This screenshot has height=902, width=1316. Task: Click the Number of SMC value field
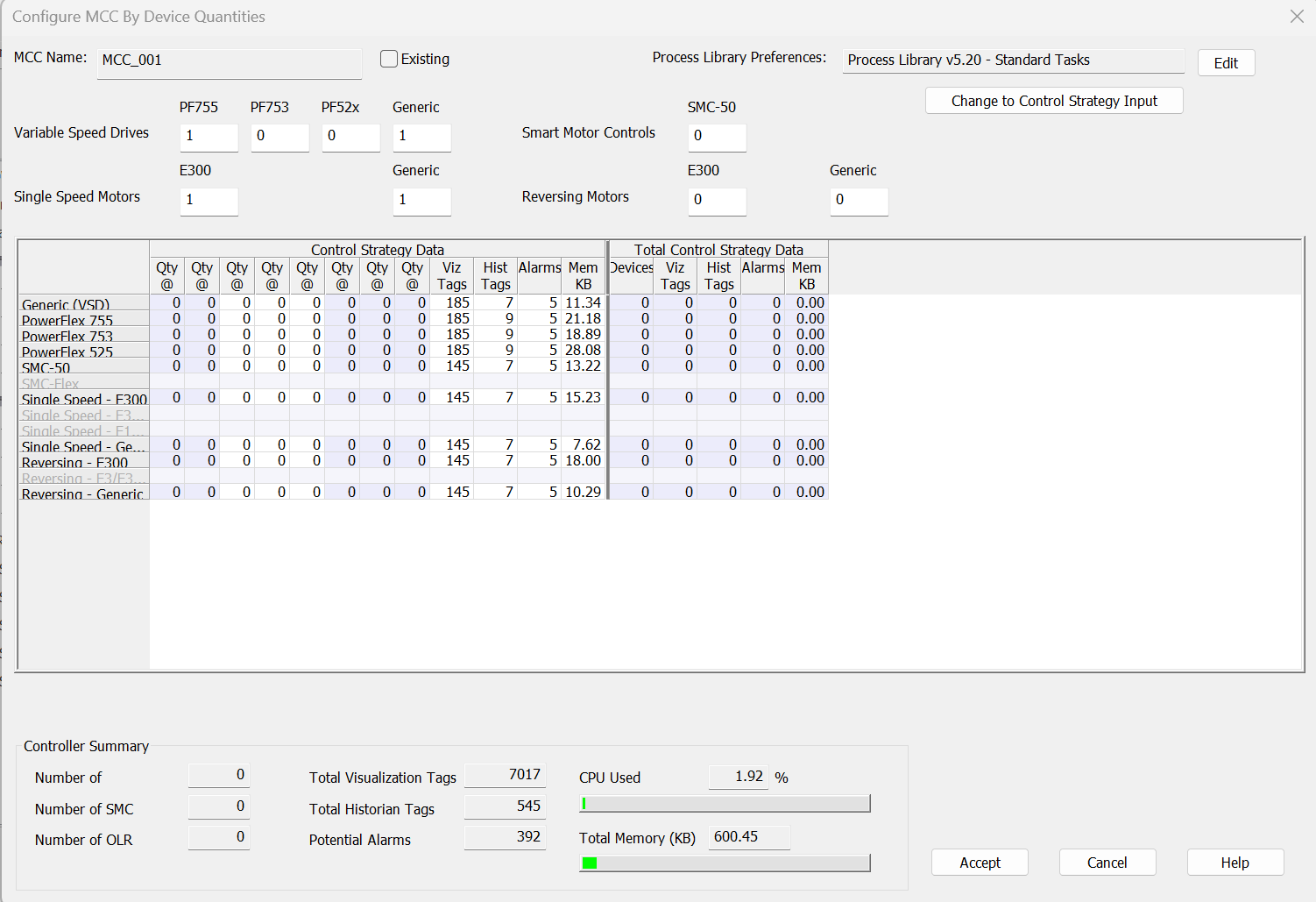[219, 806]
